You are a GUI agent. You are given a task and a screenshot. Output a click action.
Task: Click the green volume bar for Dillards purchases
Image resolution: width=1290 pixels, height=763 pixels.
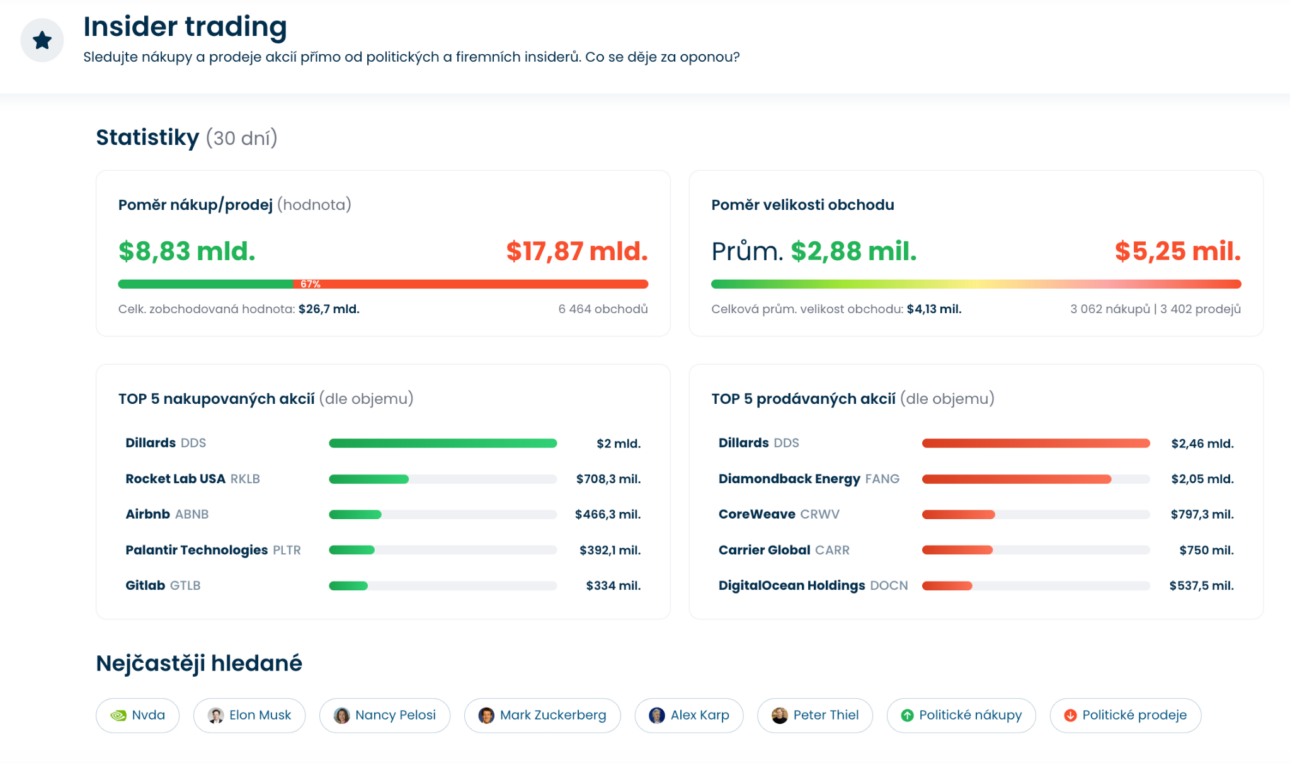coord(443,443)
